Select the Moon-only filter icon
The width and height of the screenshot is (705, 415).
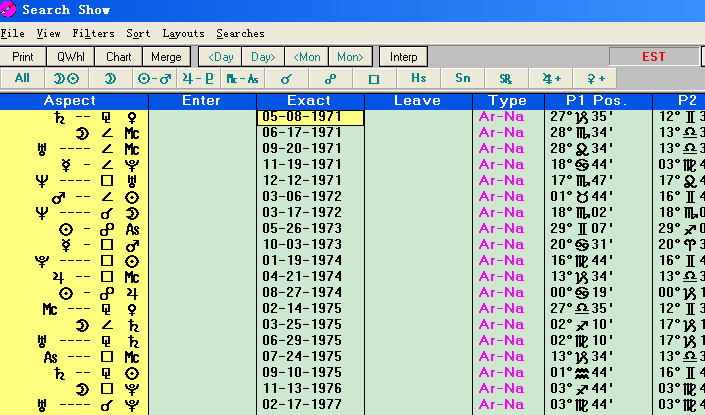(x=110, y=78)
